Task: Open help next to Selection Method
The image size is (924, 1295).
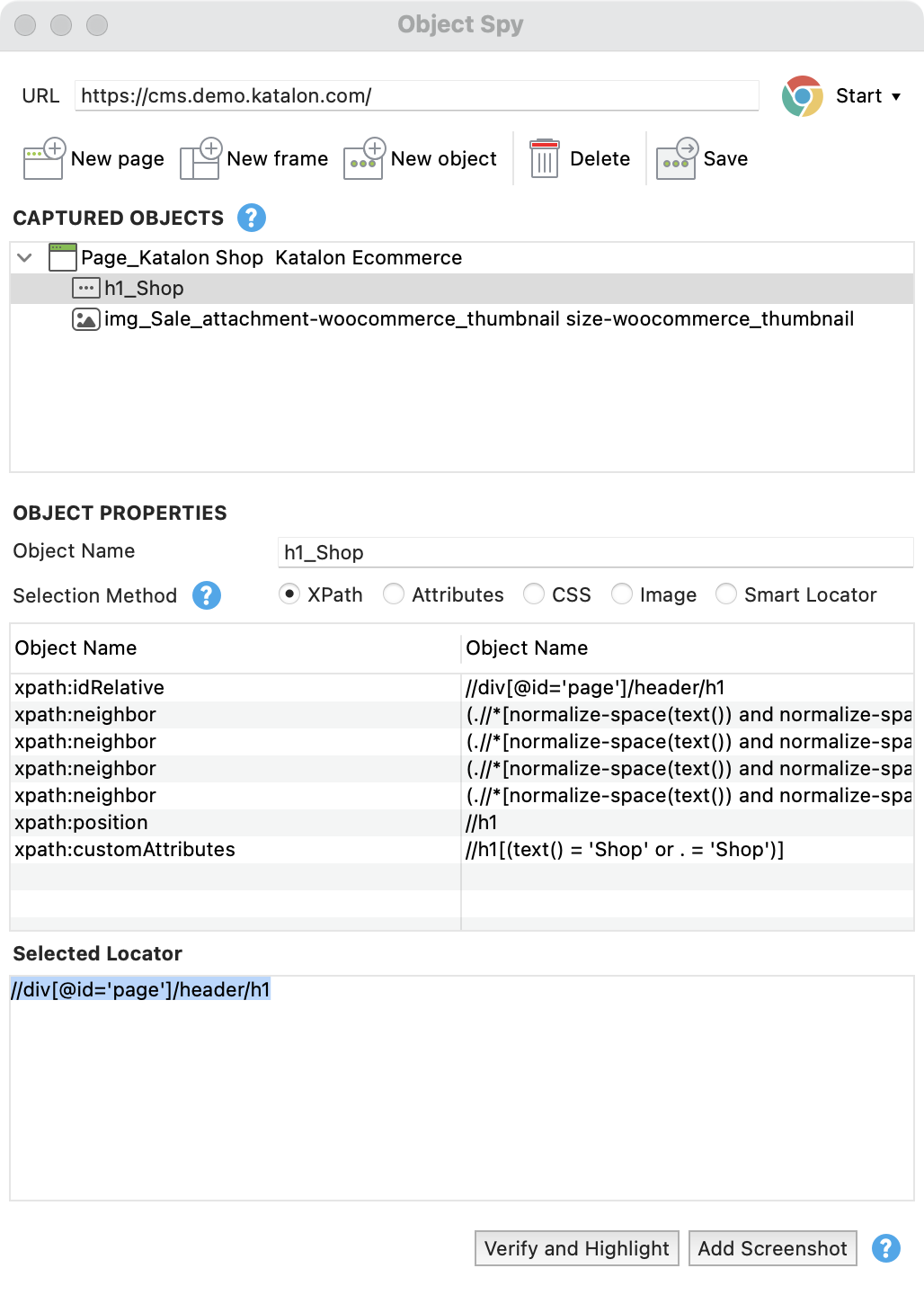Action: [207, 595]
